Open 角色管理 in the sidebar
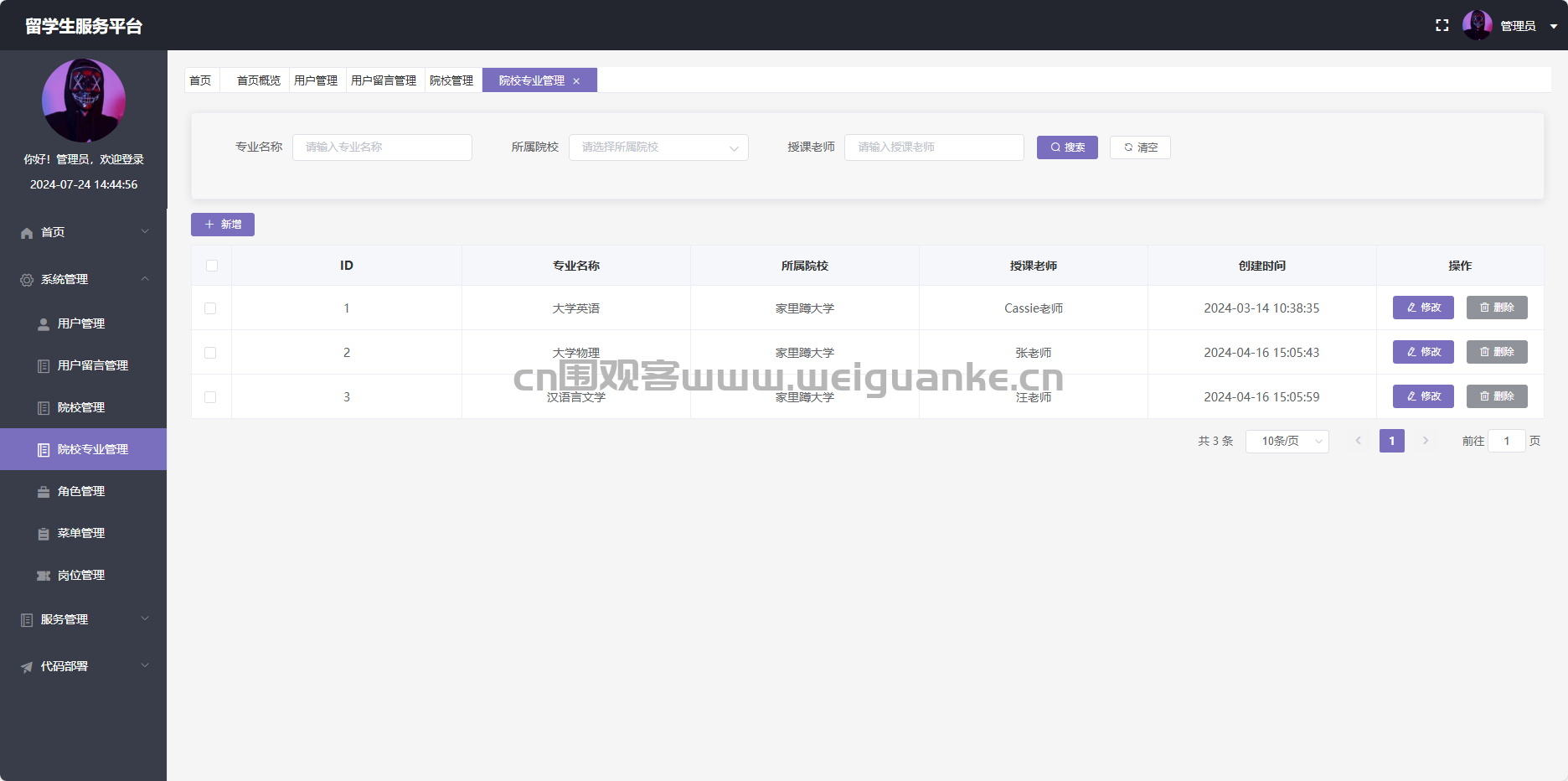 point(83,491)
